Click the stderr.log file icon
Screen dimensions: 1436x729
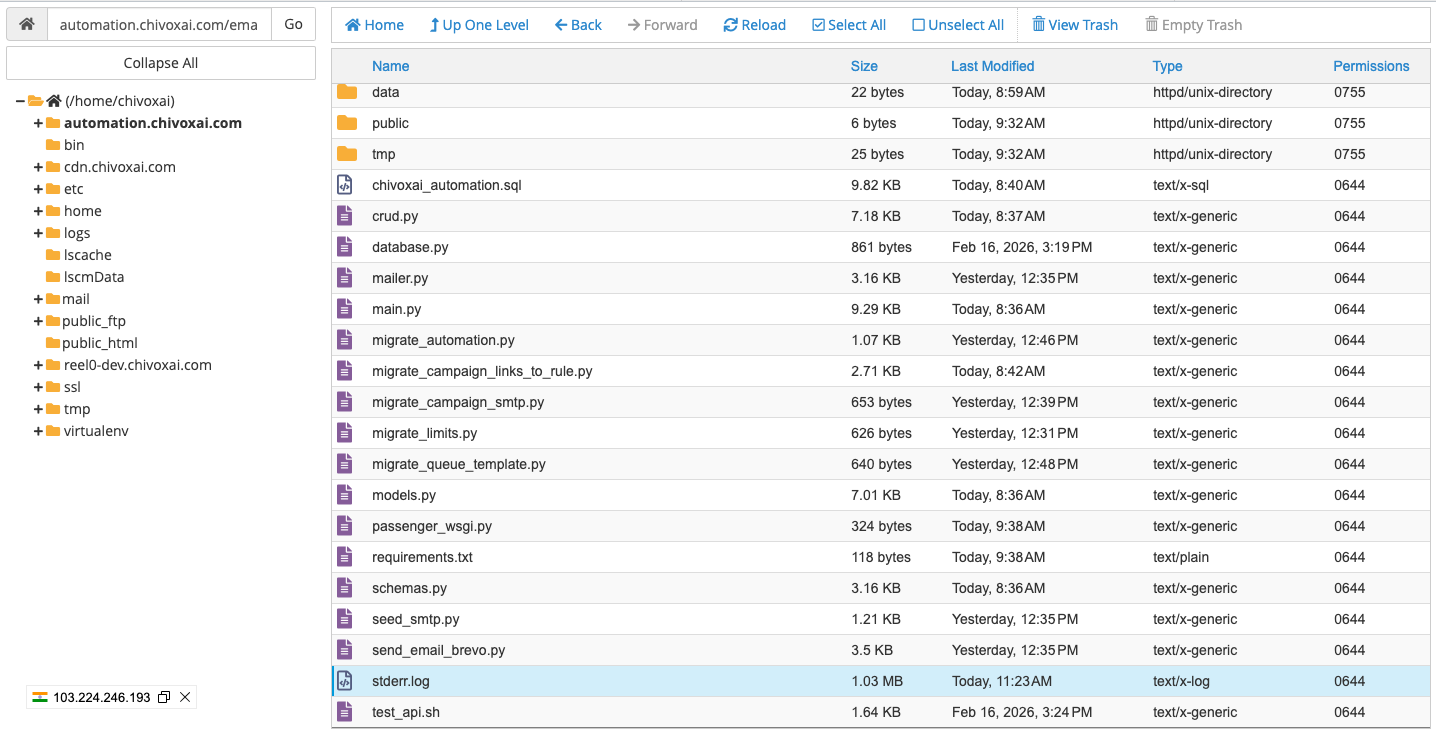coord(345,681)
